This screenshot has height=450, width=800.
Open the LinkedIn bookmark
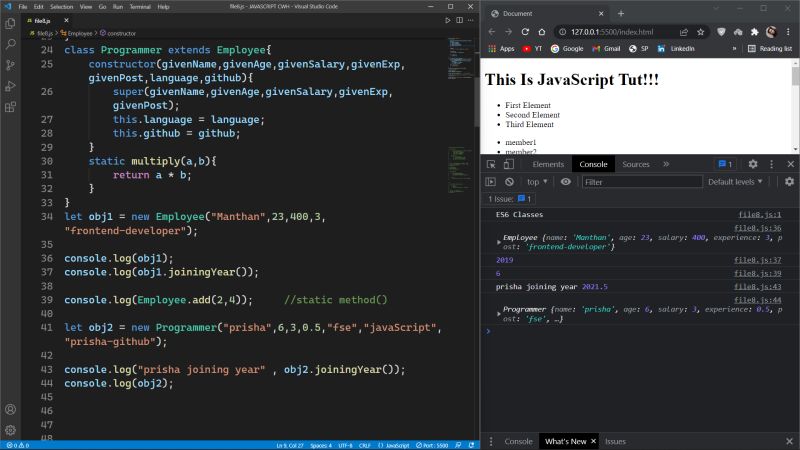676,48
